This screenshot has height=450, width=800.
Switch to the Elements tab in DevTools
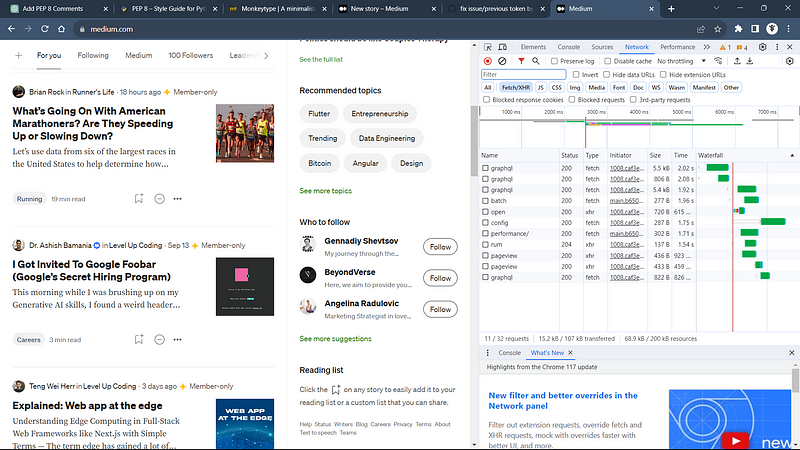(x=533, y=47)
